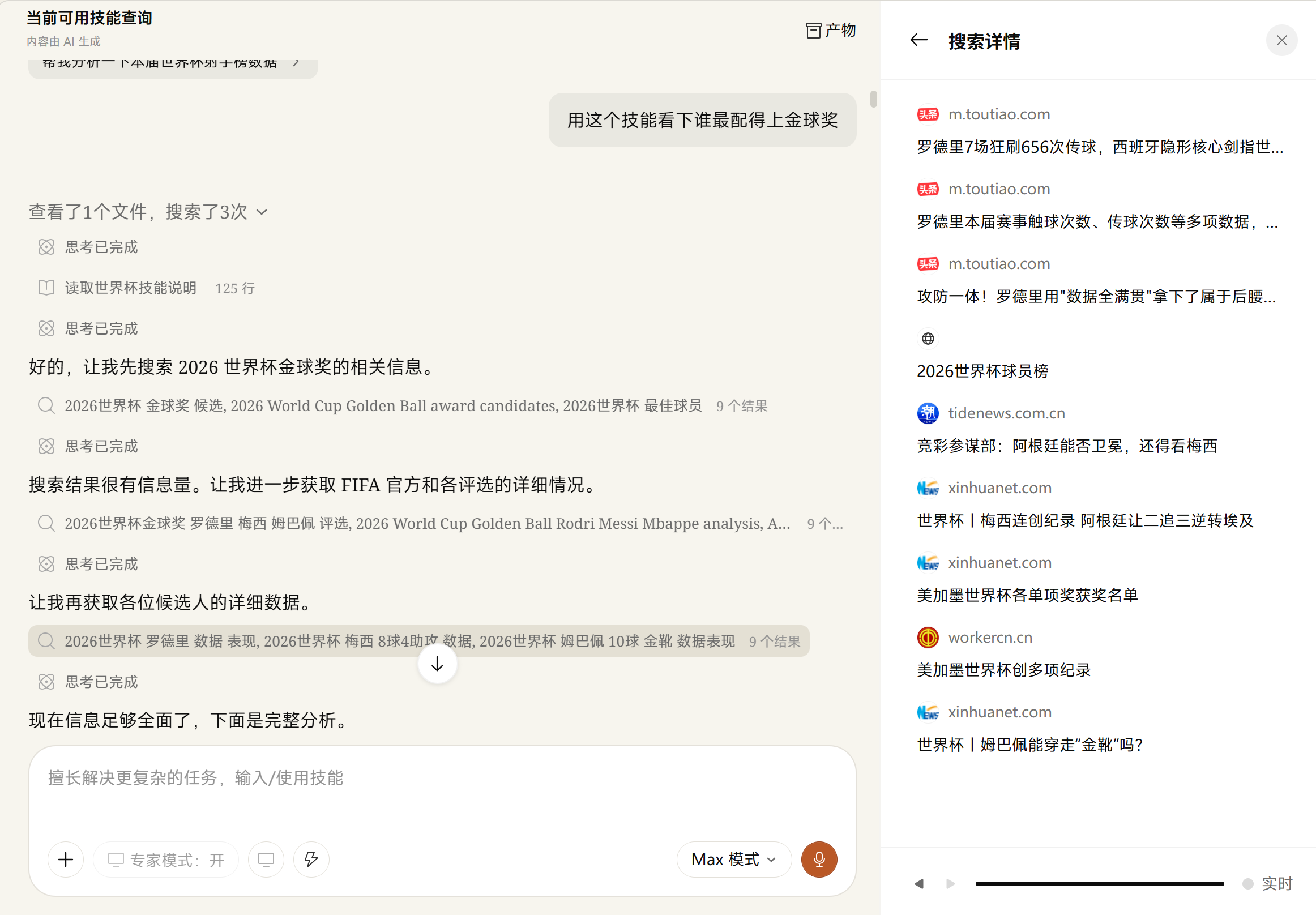
Task: Click tidenews.com.cn source icon
Action: point(928,413)
